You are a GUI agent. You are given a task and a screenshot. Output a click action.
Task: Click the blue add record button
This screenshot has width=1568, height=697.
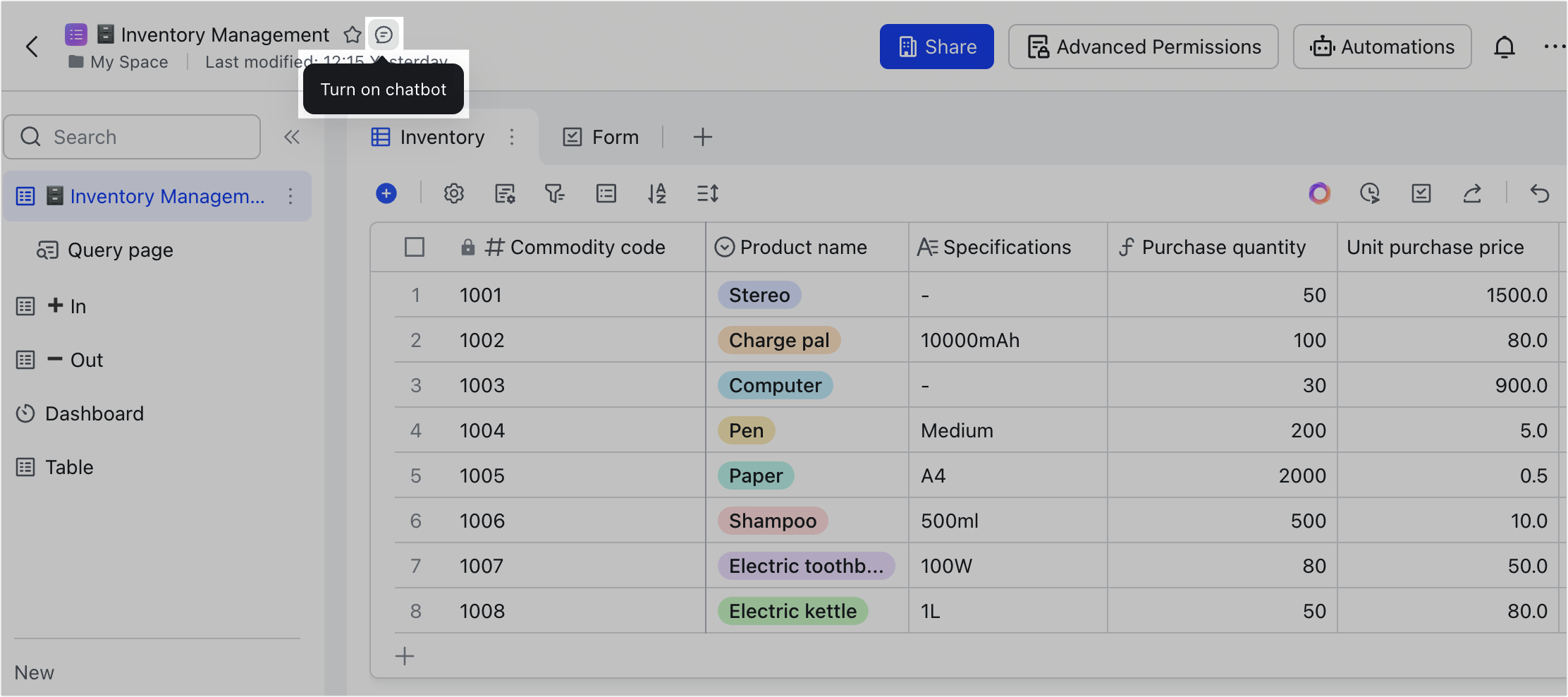(x=386, y=193)
